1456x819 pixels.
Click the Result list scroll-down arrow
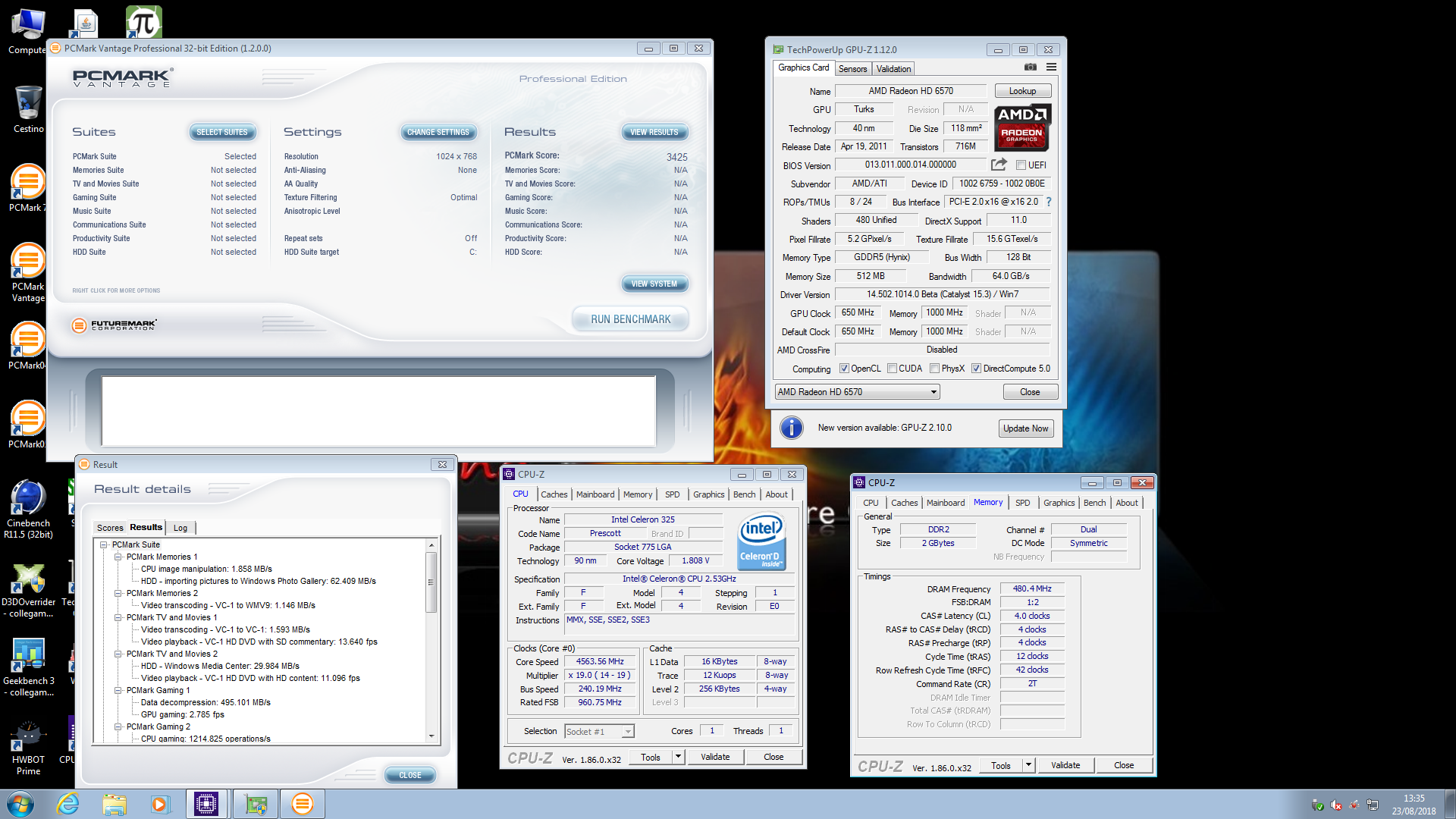pos(431,736)
